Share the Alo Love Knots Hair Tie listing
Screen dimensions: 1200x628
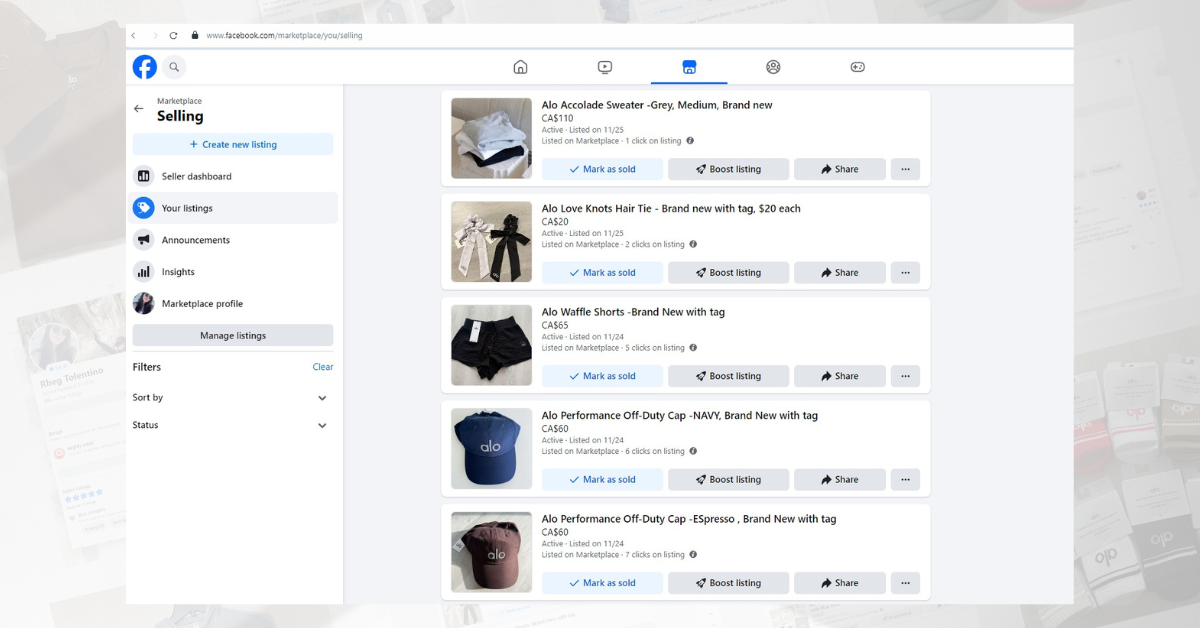point(840,272)
